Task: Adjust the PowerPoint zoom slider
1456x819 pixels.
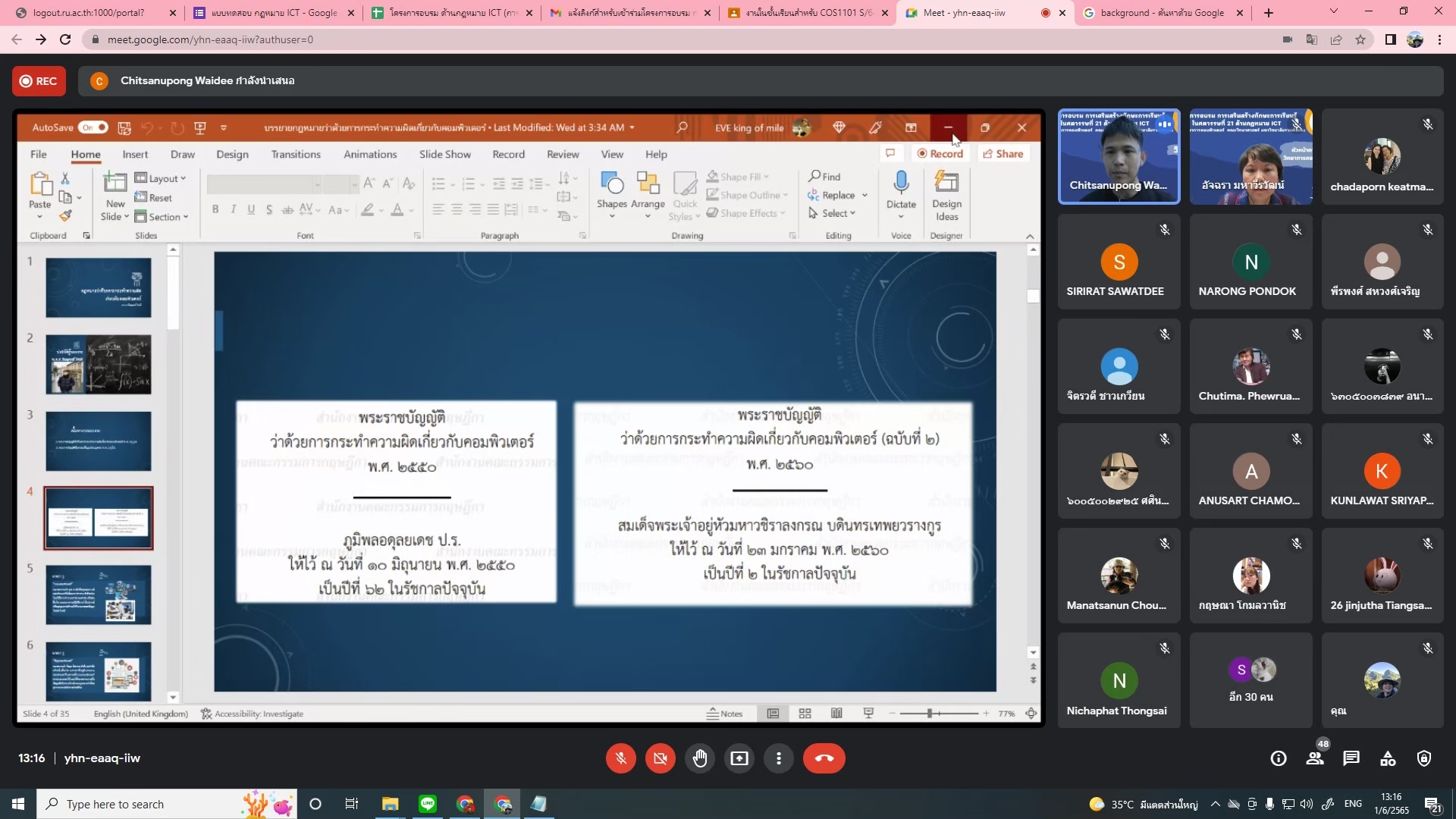Action: [930, 714]
